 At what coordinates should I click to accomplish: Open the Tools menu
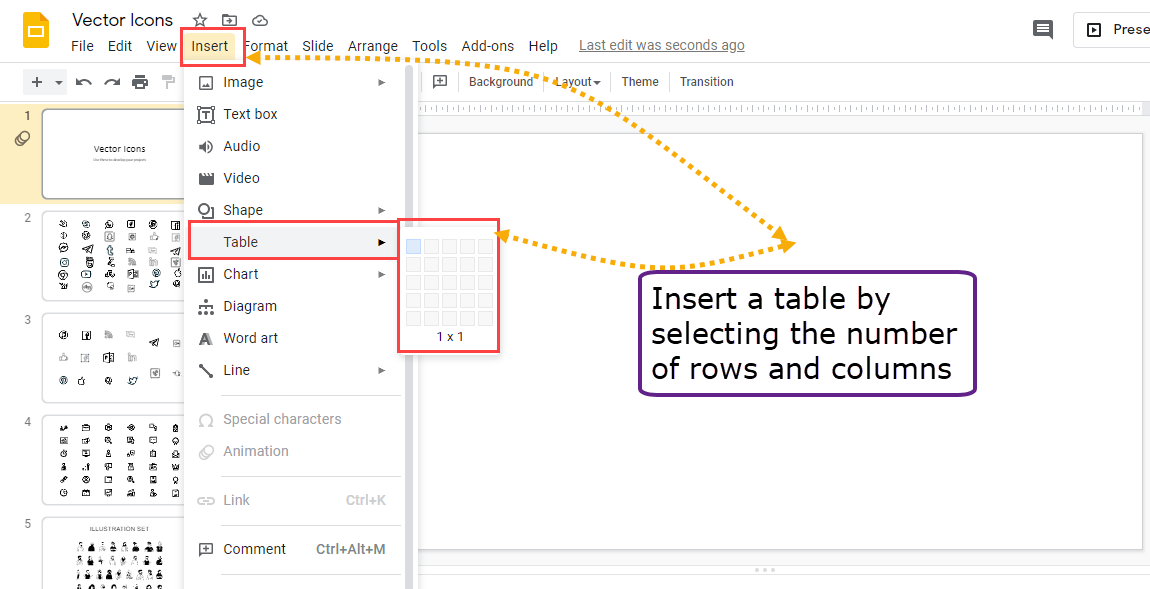[429, 46]
